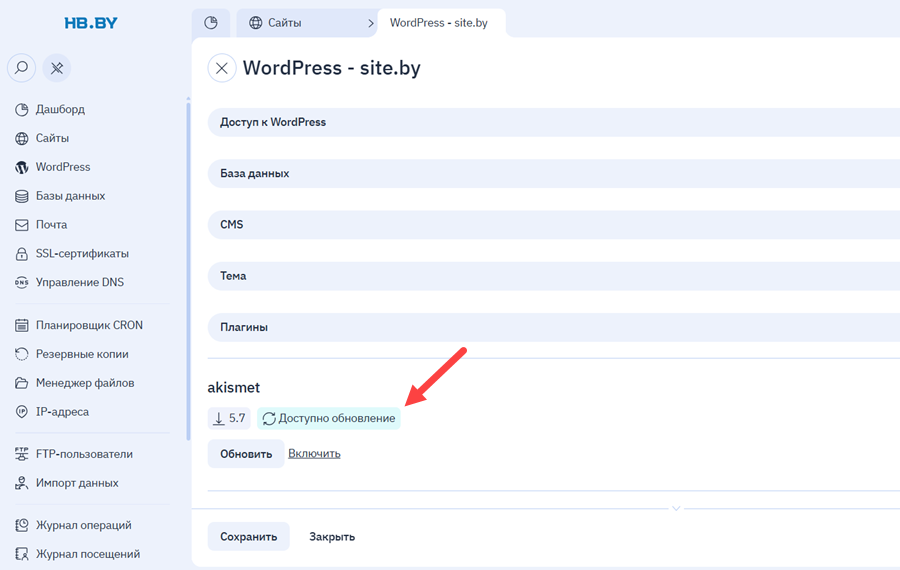This screenshot has height=570, width=900.
Task: Click the small chevron above Сохранить bar
Action: (x=676, y=509)
